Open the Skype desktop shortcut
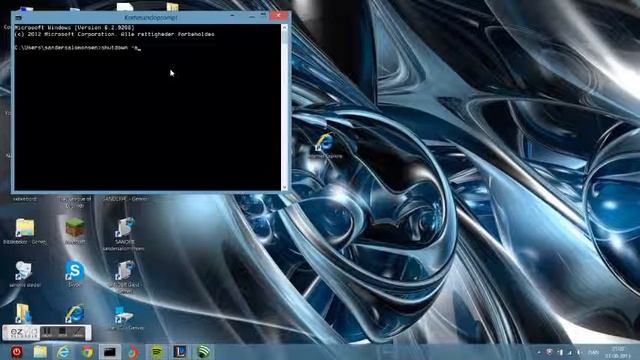 [75, 271]
